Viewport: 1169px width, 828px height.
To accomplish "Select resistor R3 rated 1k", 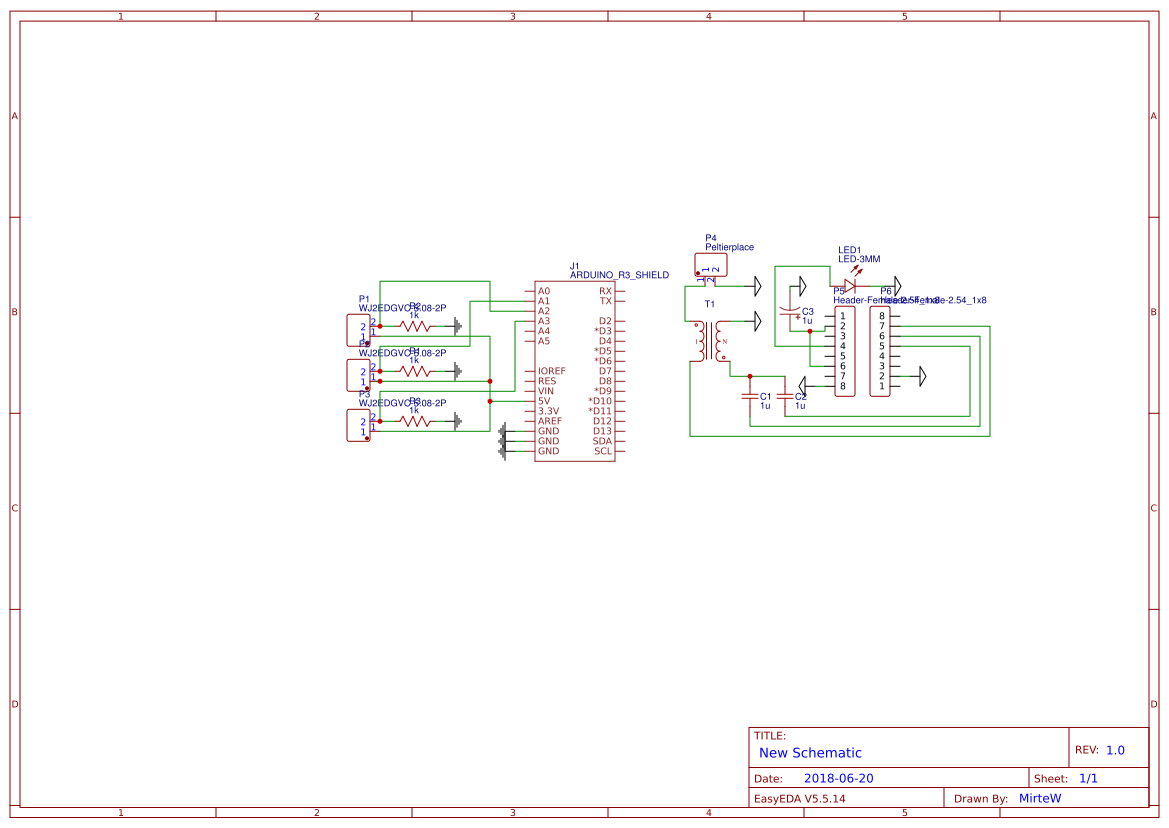I will (415, 325).
